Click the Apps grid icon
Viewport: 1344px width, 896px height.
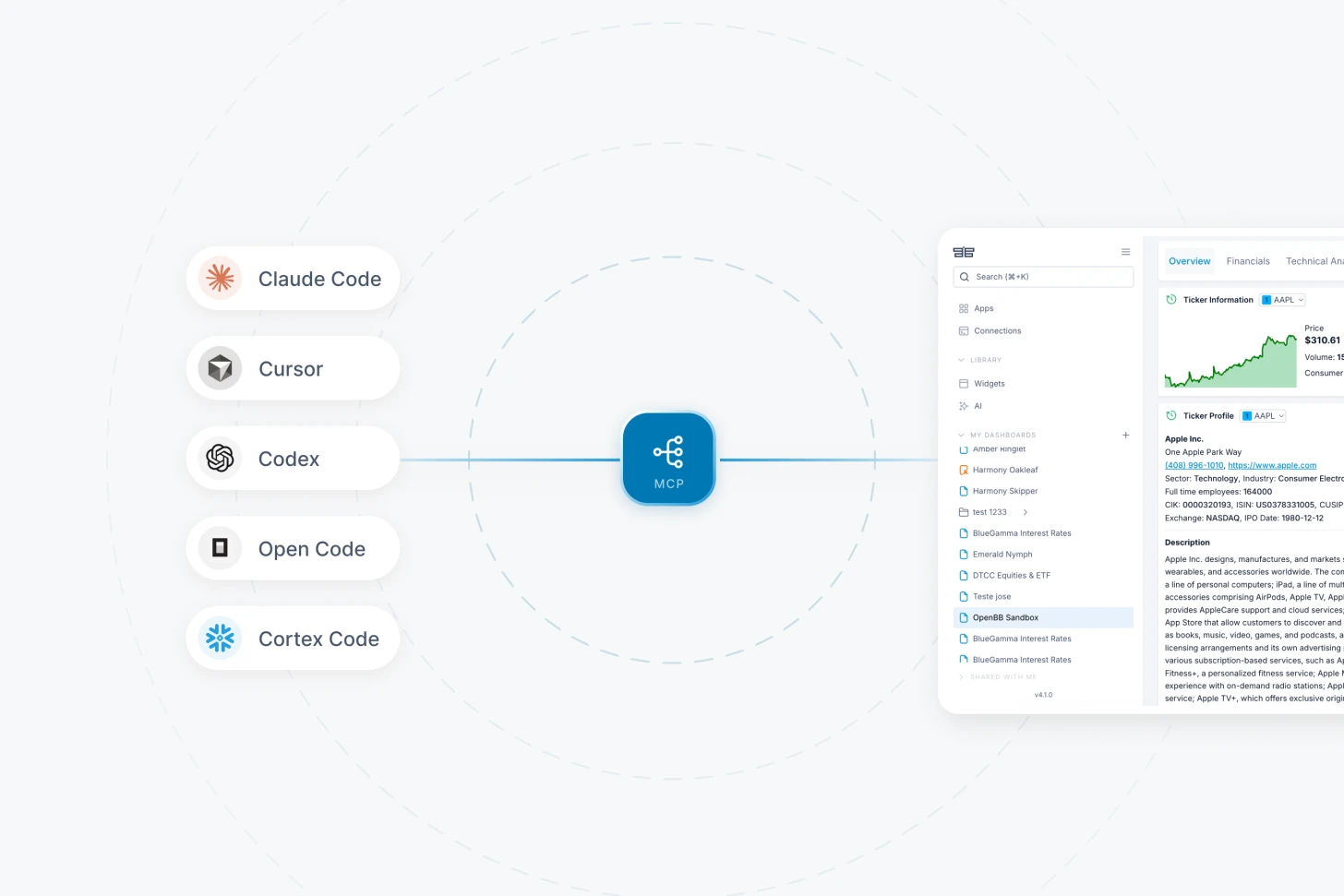coord(964,308)
